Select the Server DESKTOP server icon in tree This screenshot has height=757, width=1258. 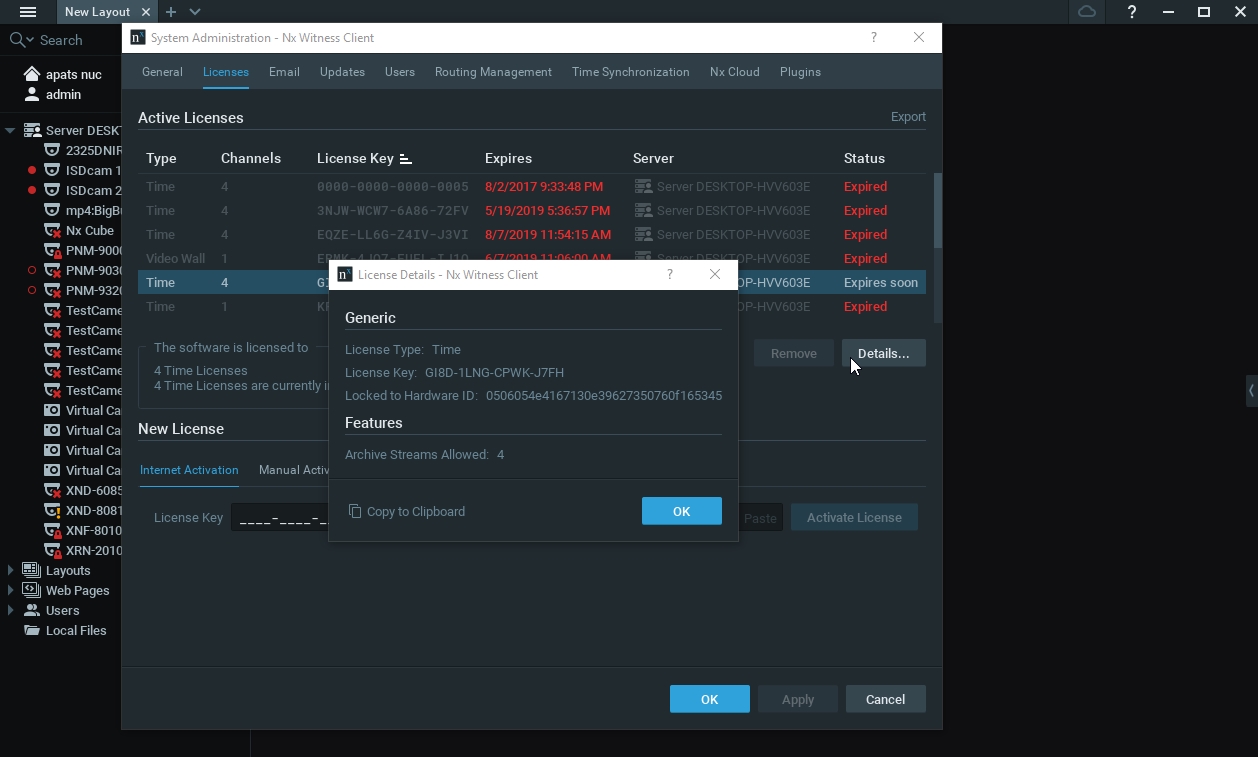pos(32,130)
